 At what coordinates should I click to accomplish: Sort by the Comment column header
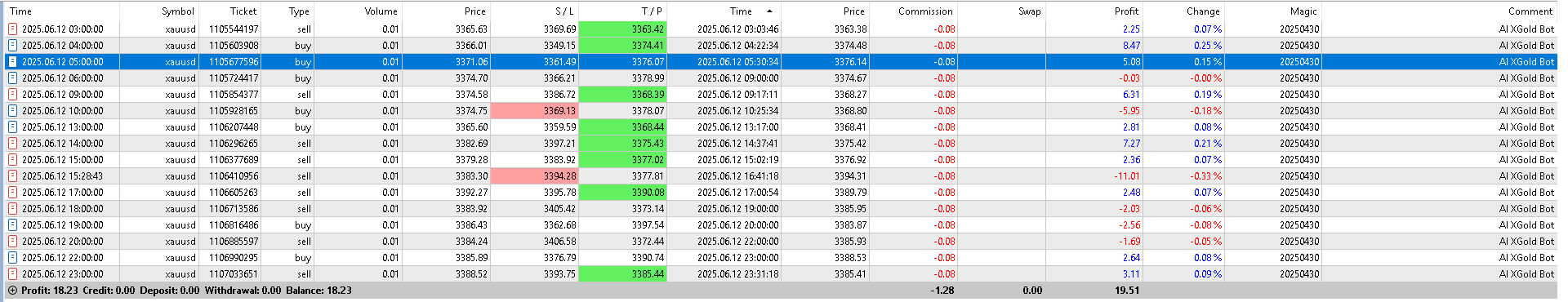[1439, 11]
